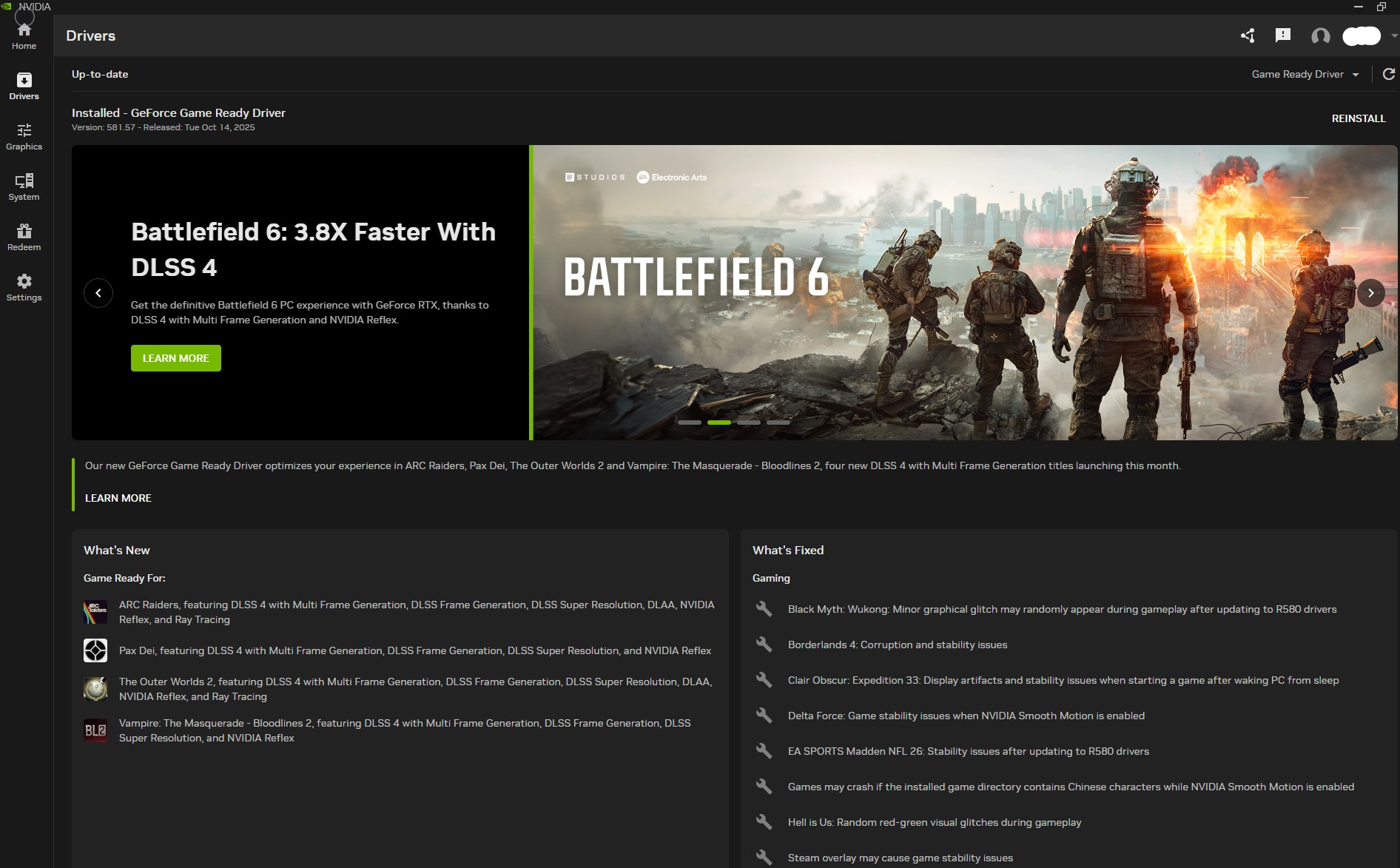Select The Outer Worlds 2 entry text
Viewport: 1400px width, 868px height.
[x=416, y=689]
